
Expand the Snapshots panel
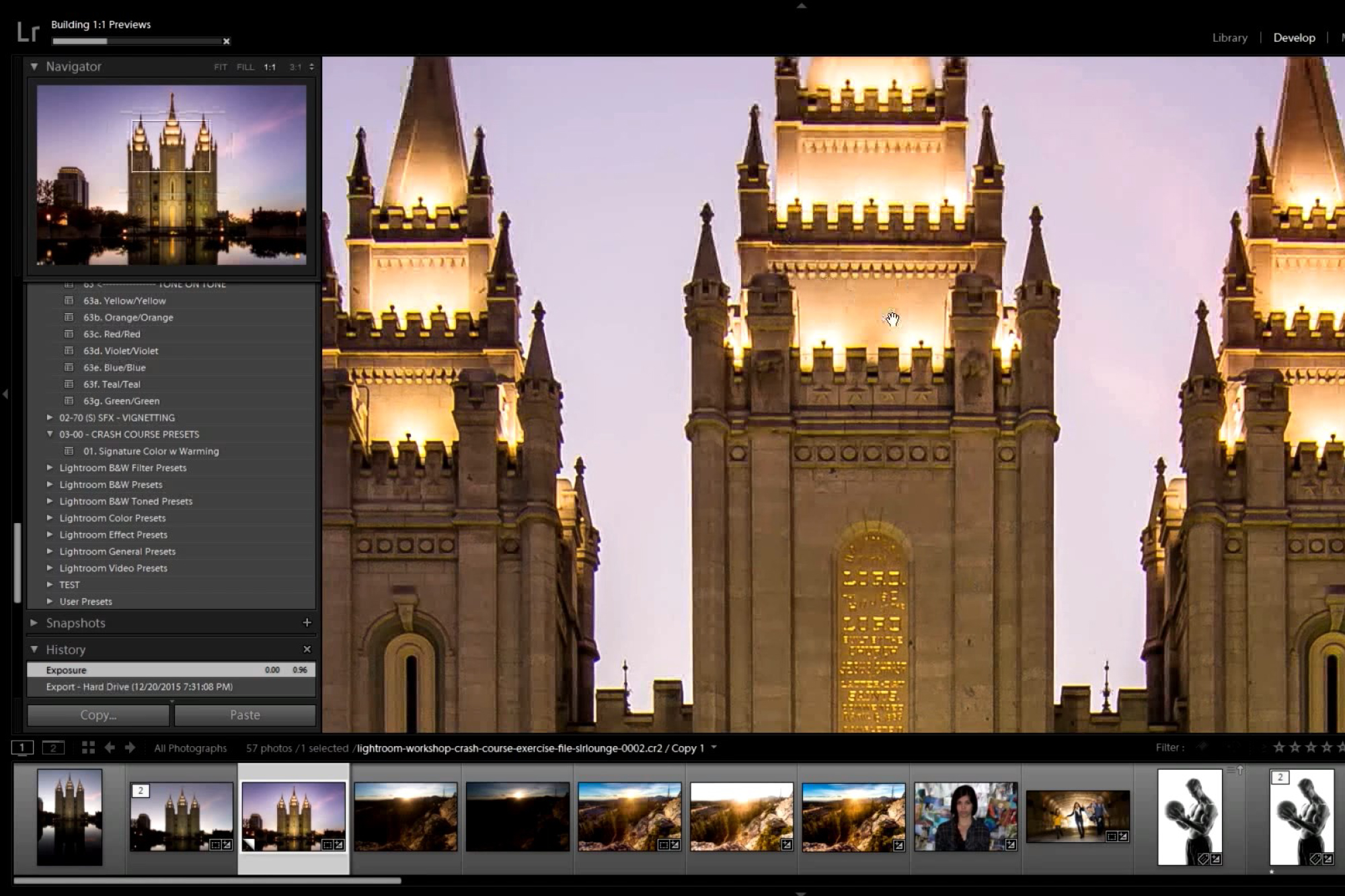point(34,623)
